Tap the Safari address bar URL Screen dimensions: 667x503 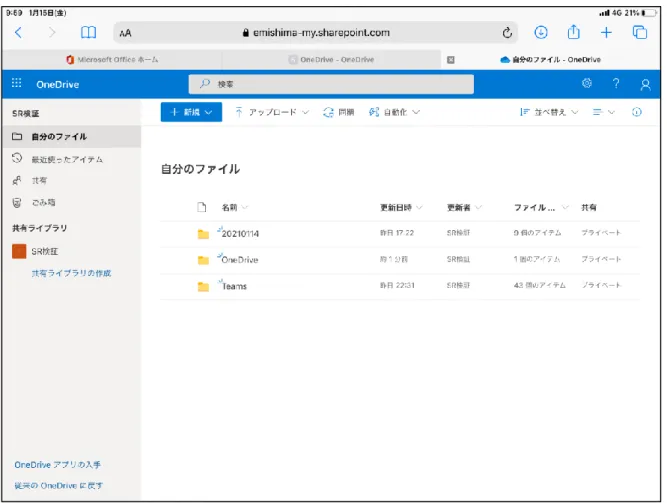pos(316,33)
